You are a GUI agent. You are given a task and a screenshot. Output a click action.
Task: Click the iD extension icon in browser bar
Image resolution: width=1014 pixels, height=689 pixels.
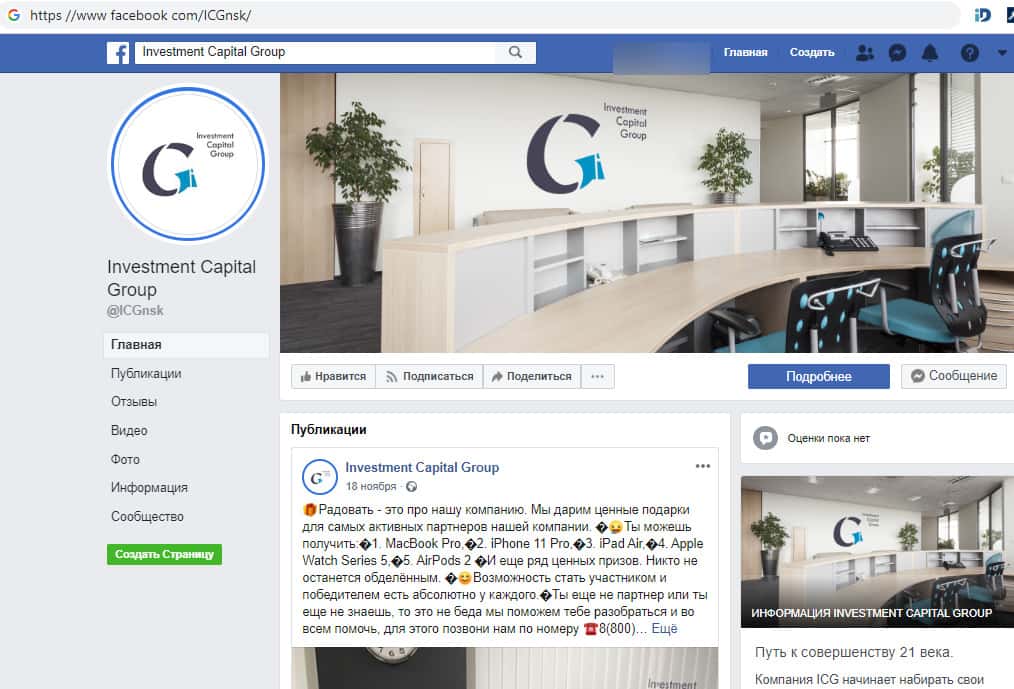(982, 15)
